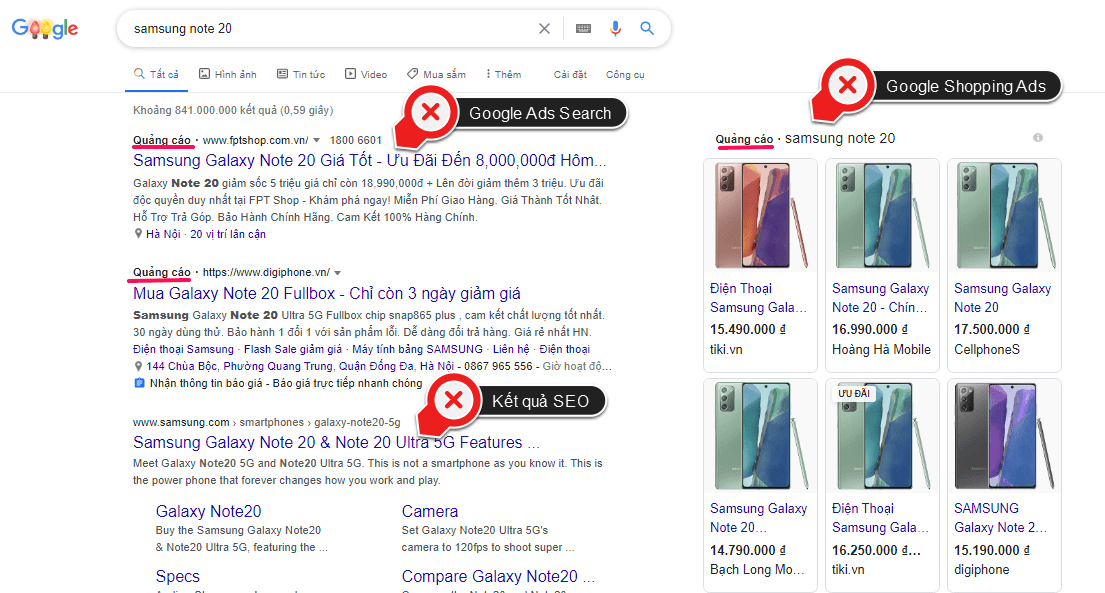The width and height of the screenshot is (1105, 593).
Task: Open Specs sitelink
Action: click(178, 576)
